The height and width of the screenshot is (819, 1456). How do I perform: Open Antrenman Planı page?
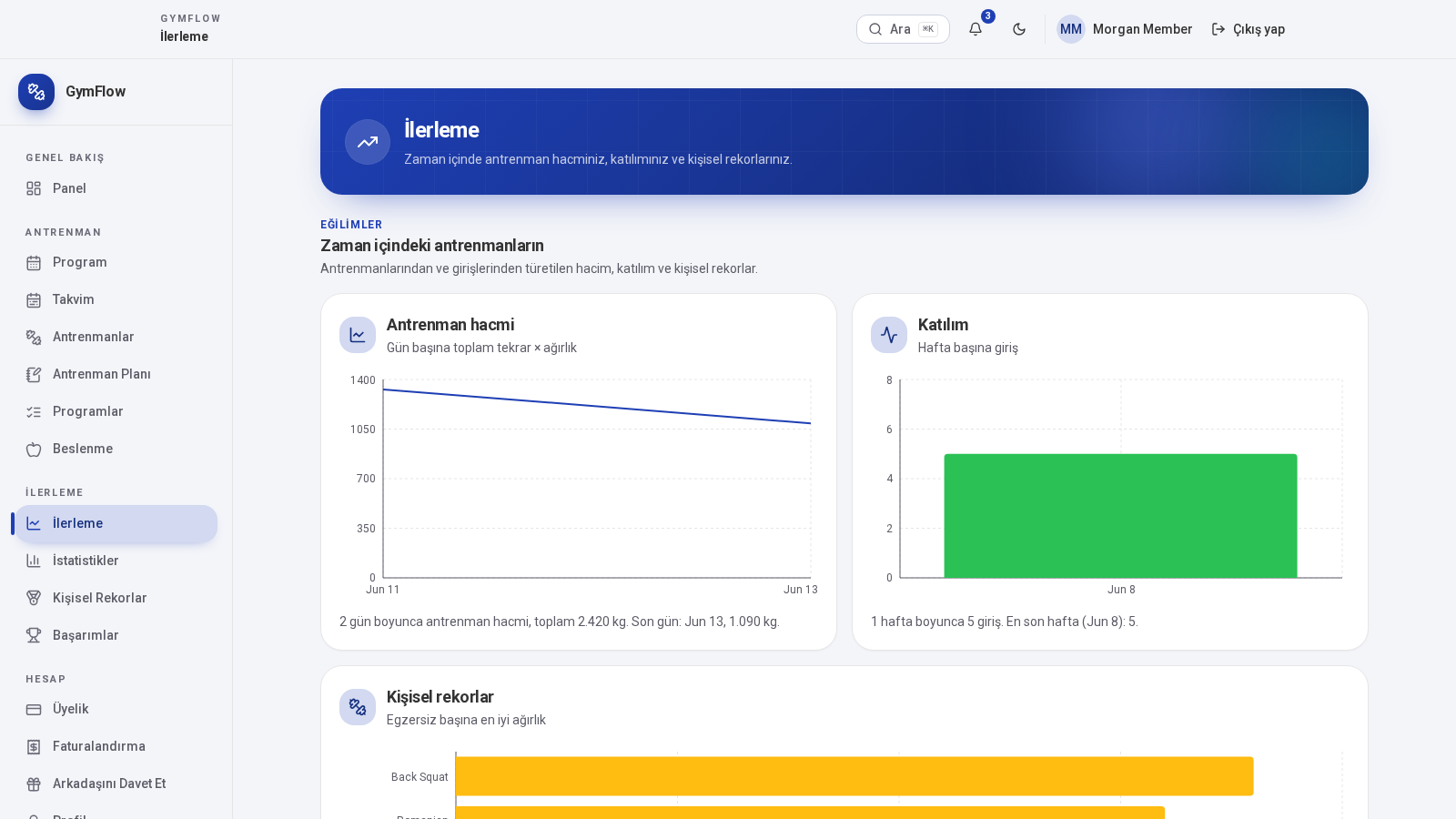click(x=116, y=374)
